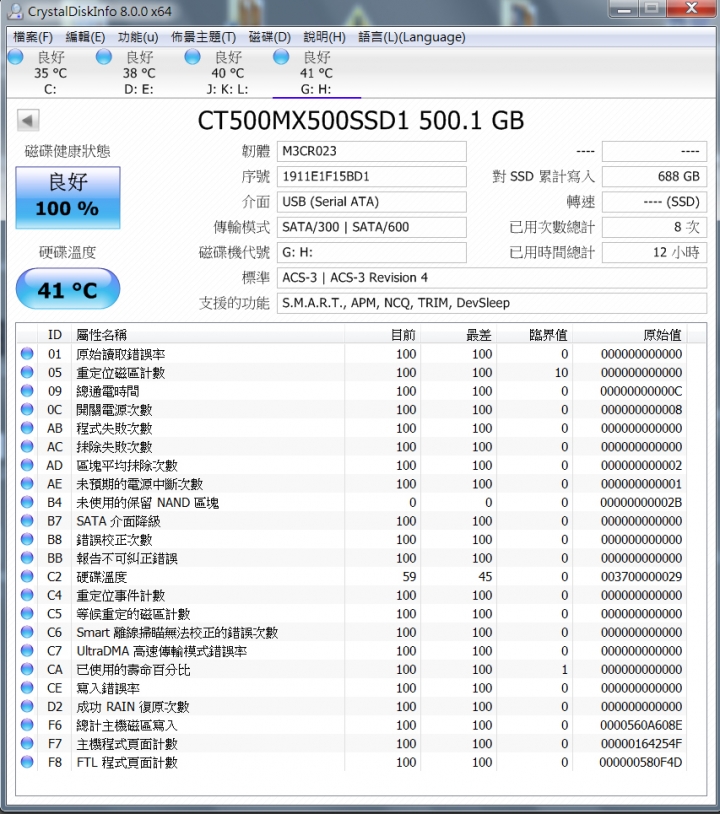Screen dimensions: 720x814
Task: Click the status icon for attribute C7
Action: tap(27, 651)
